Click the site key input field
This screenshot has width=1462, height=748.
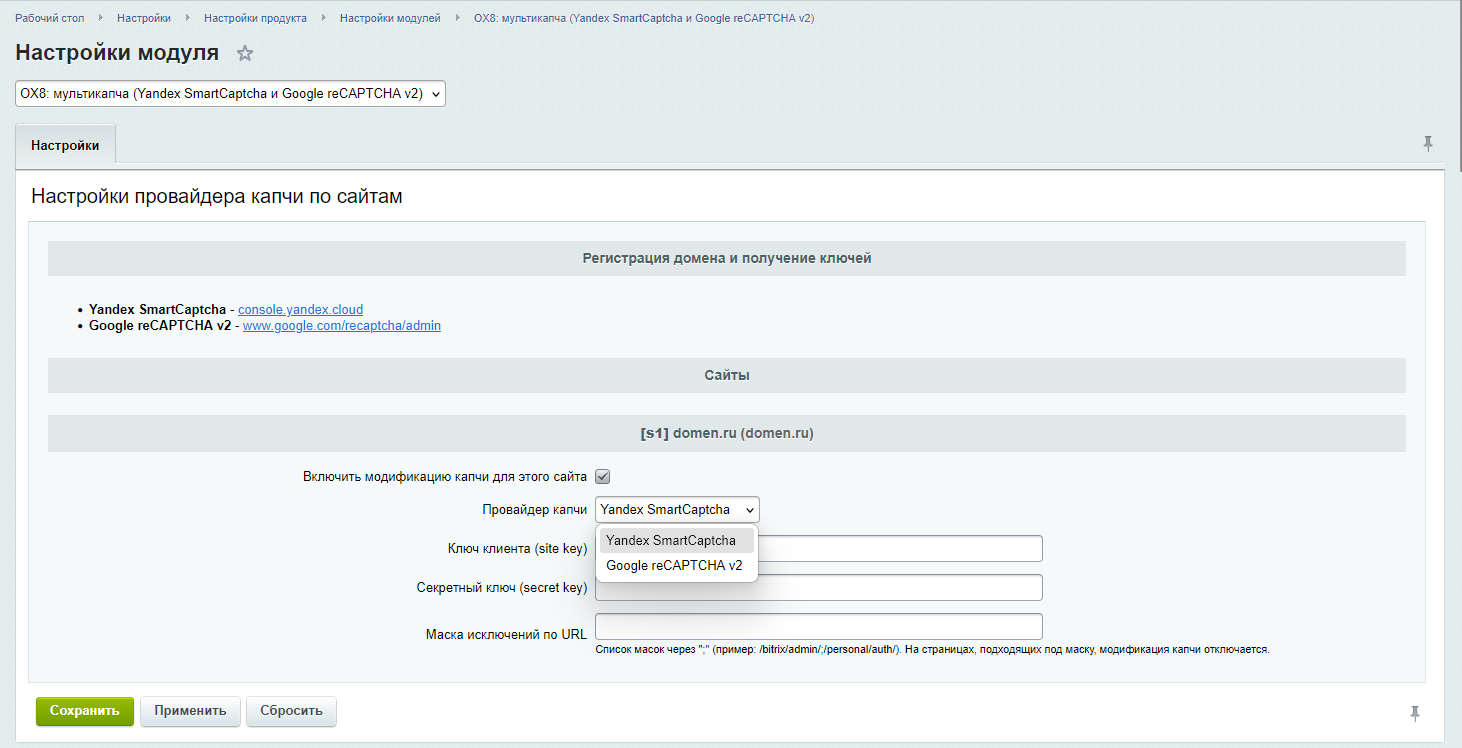[x=900, y=548]
